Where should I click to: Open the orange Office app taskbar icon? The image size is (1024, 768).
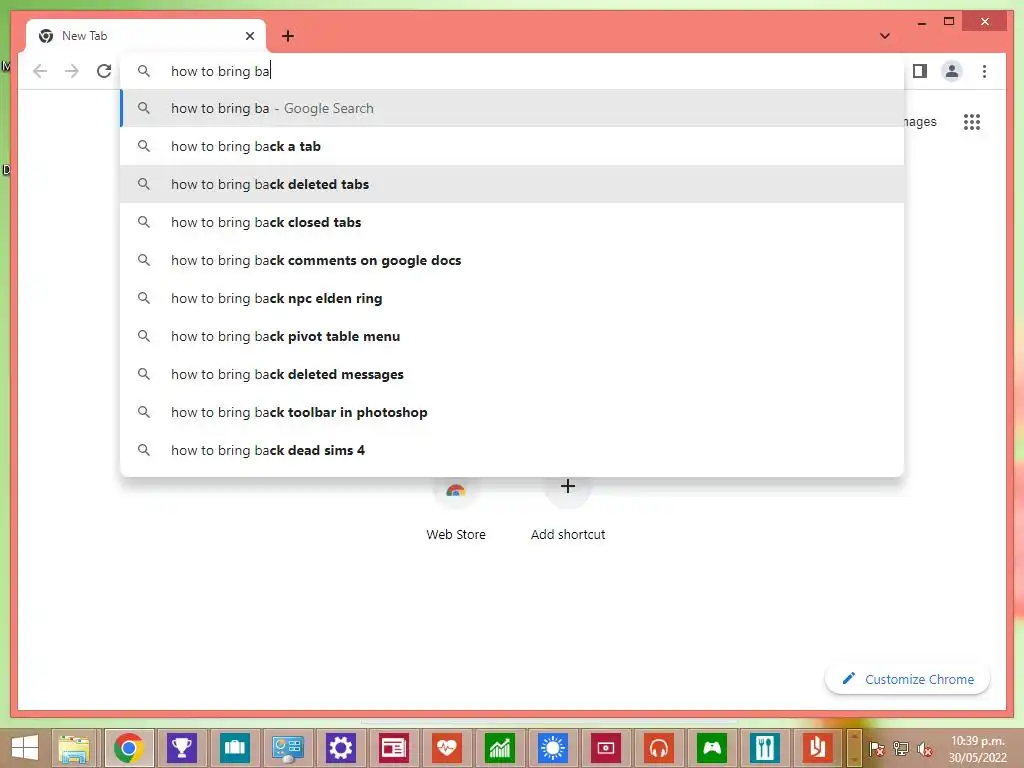817,748
